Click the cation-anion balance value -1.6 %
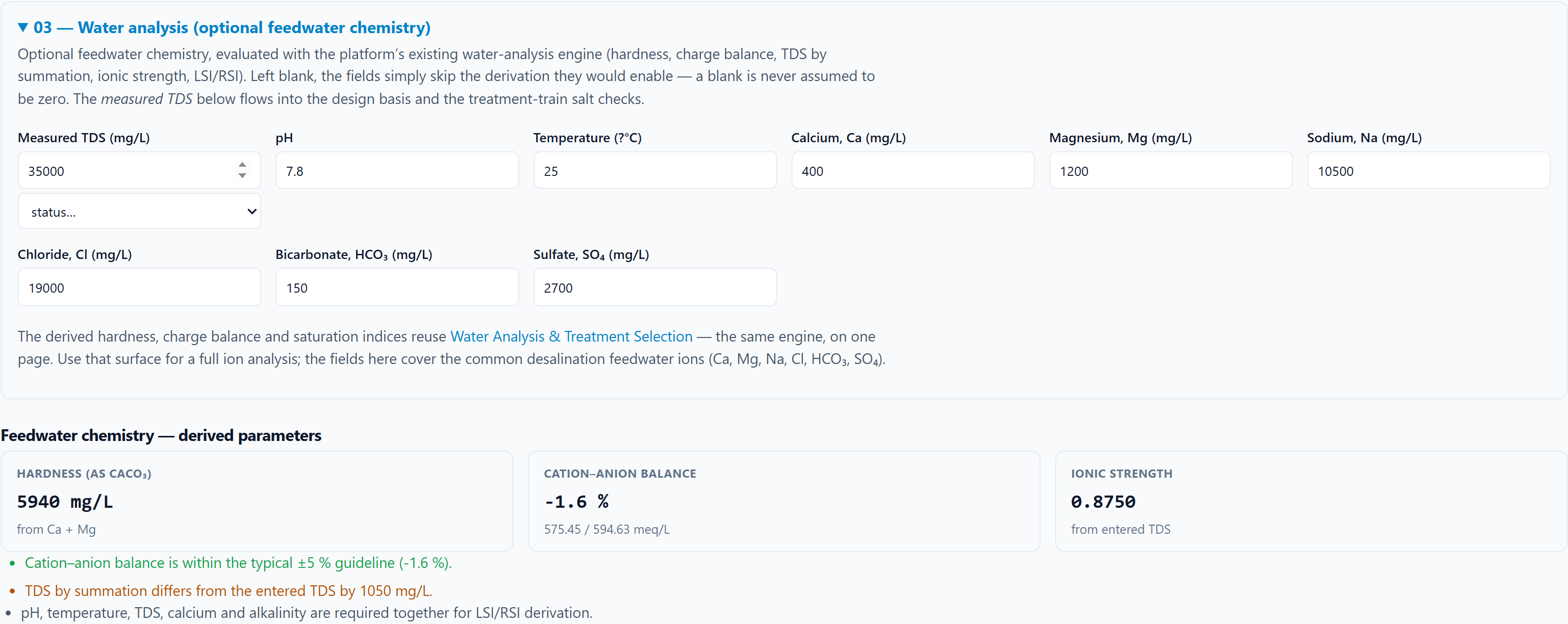 pyautogui.click(x=576, y=502)
